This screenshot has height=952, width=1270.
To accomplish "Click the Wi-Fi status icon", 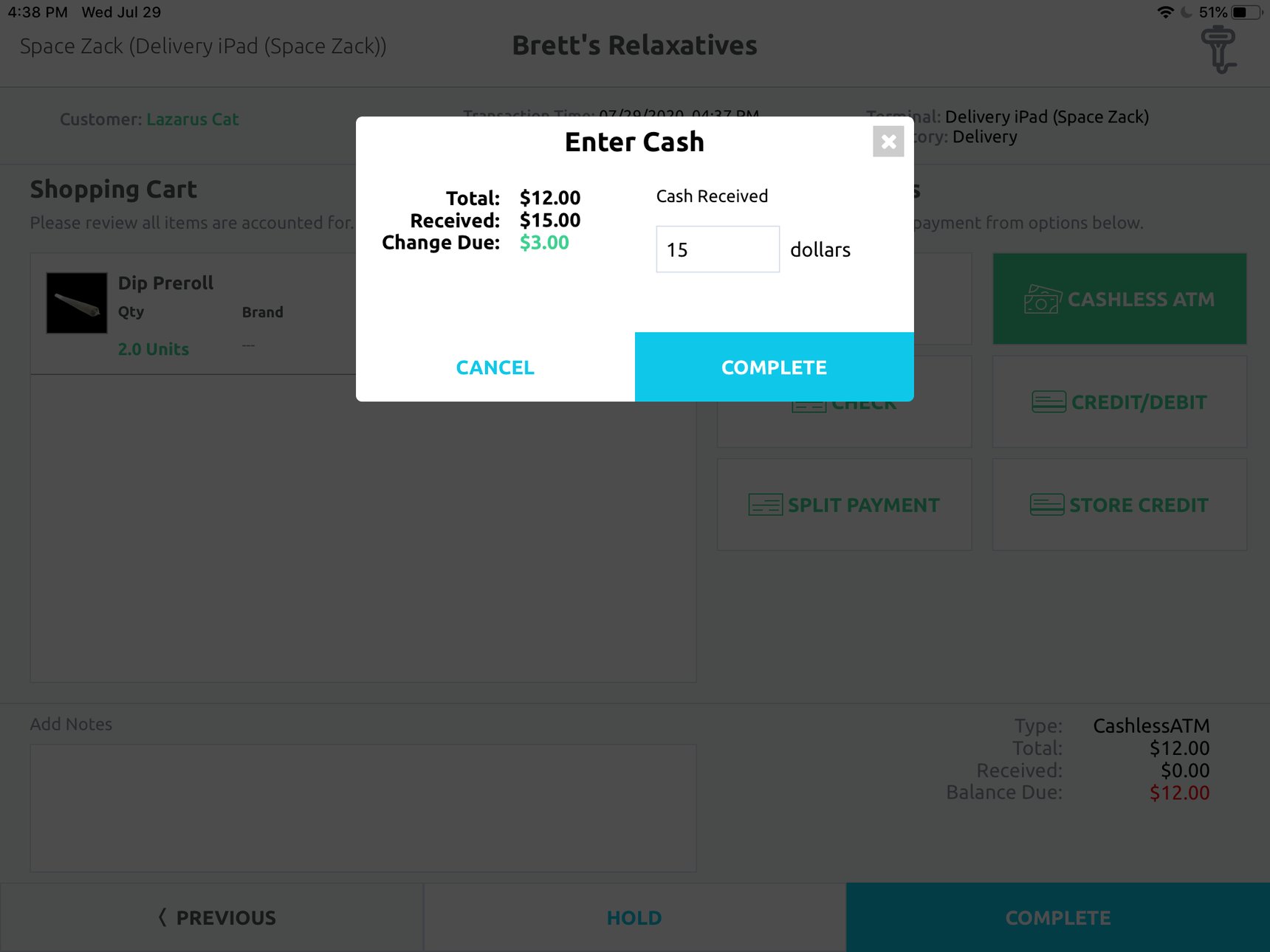I will point(1165,12).
